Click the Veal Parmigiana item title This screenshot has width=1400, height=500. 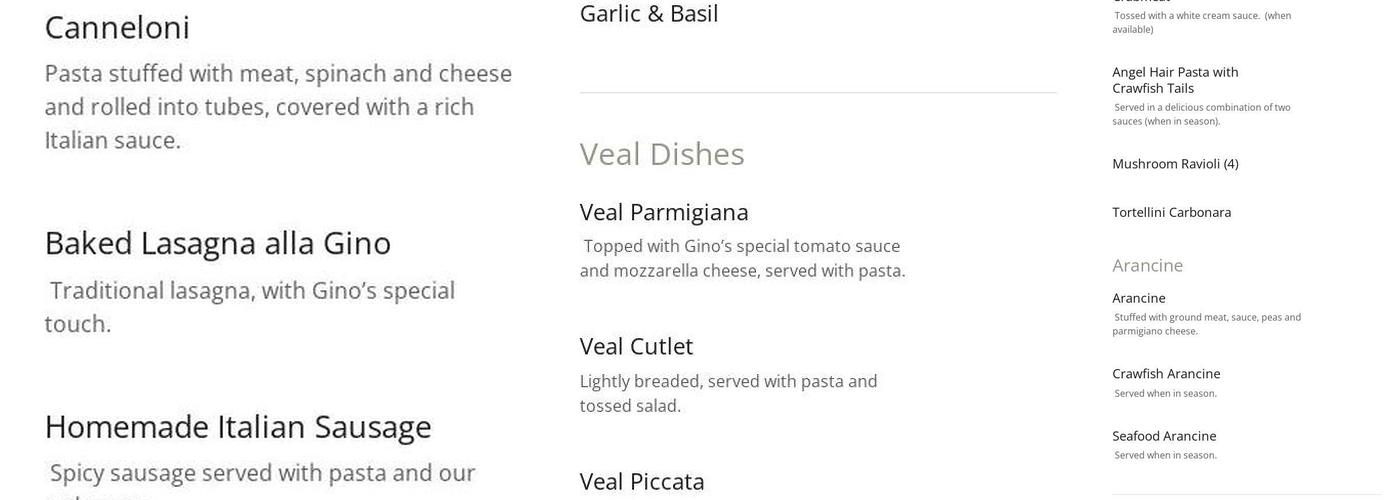pyautogui.click(x=664, y=212)
